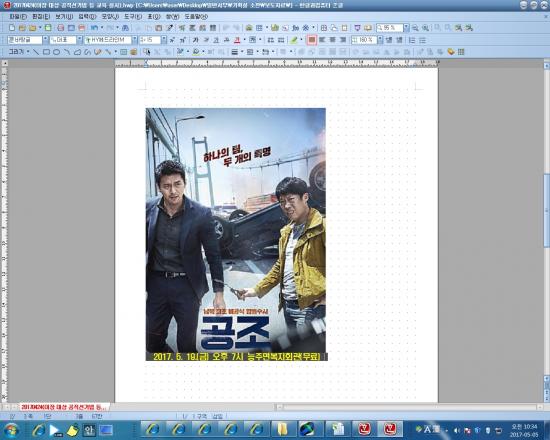This screenshot has width=550, height=440.
Task: Click the grid icon at drawing toolbar end
Action: coord(461,52)
